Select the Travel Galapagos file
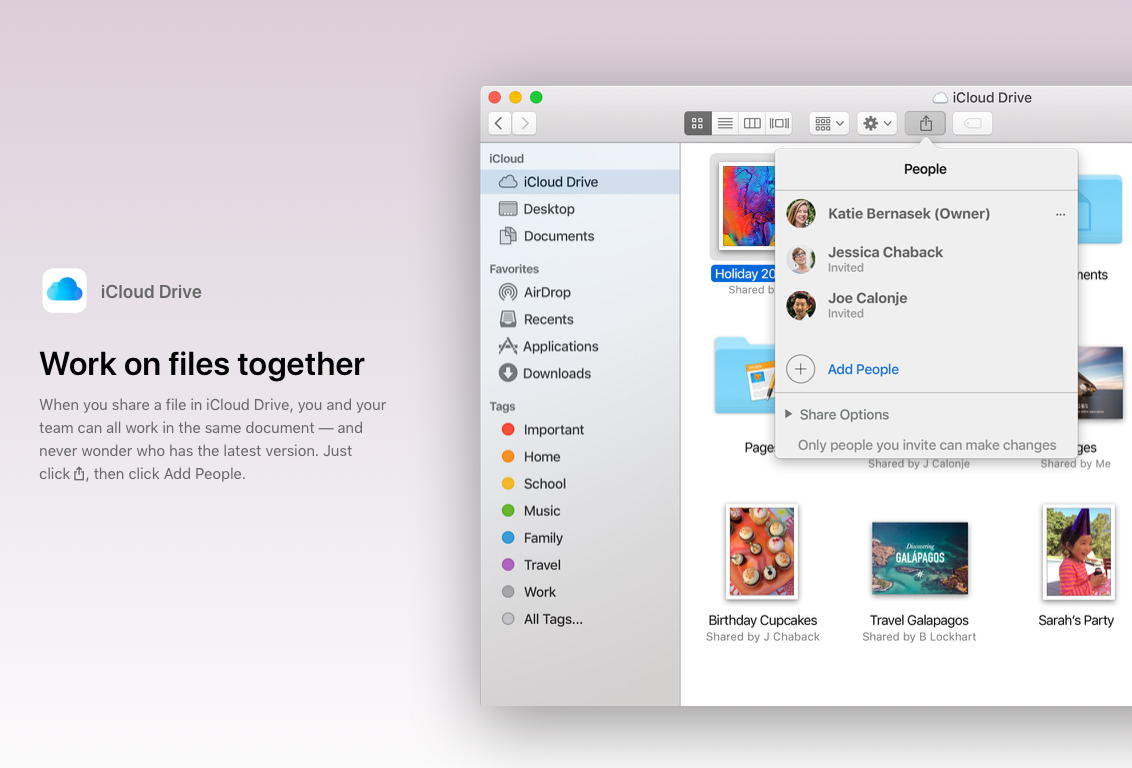The width and height of the screenshot is (1132, 768). pyautogui.click(x=920, y=558)
